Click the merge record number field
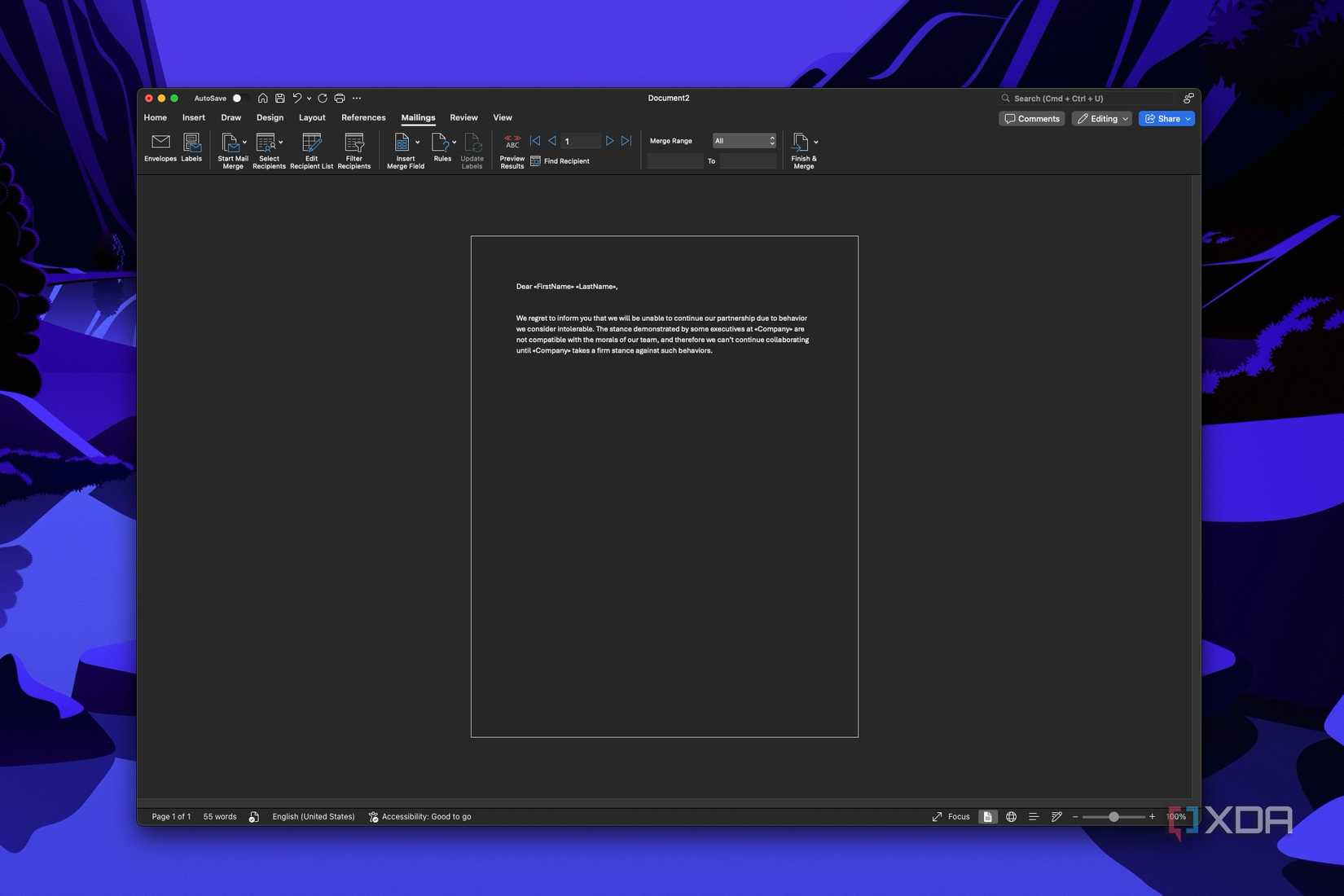 click(x=581, y=141)
